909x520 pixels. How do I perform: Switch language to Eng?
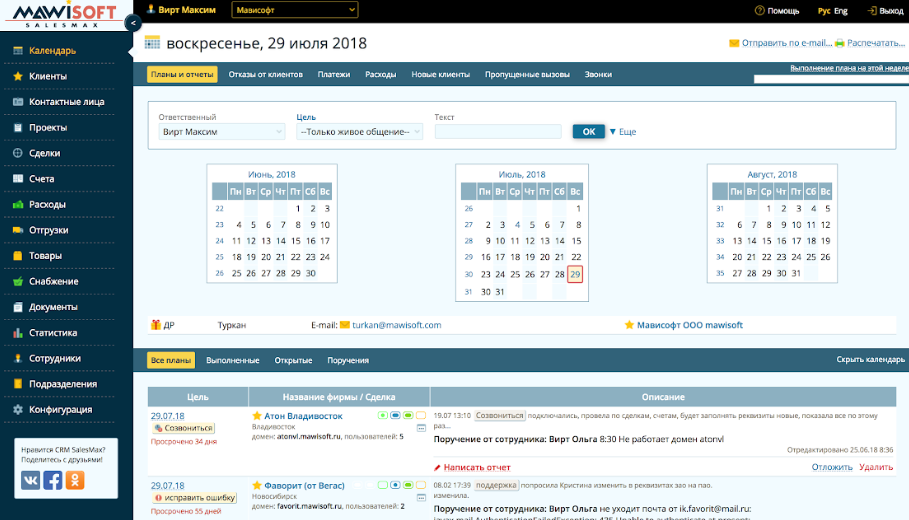coord(841,10)
